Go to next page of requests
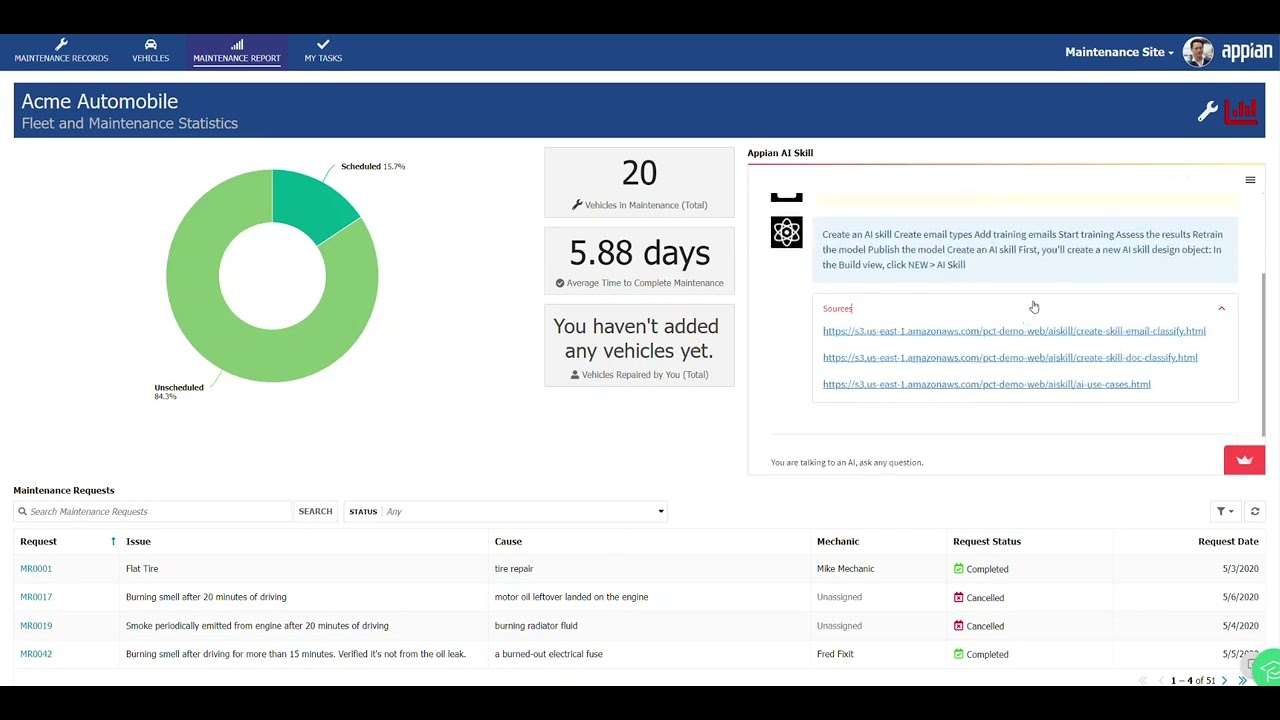 1224,681
